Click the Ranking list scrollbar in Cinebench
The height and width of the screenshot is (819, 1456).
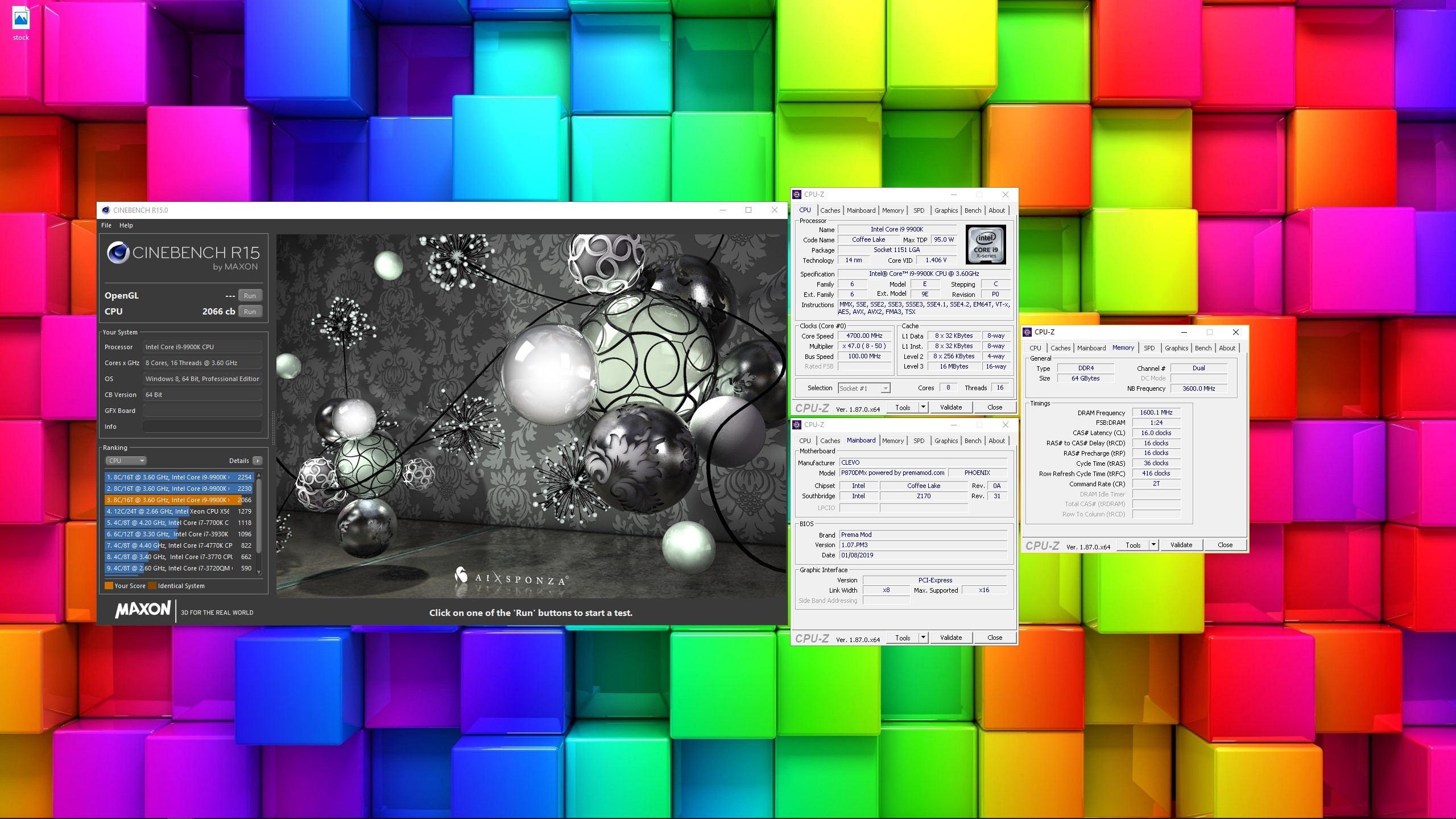pyautogui.click(x=259, y=516)
